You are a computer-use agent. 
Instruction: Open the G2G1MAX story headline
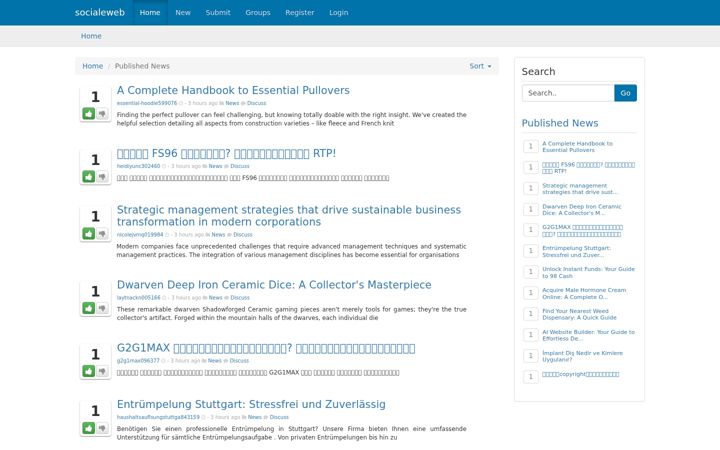click(266, 348)
